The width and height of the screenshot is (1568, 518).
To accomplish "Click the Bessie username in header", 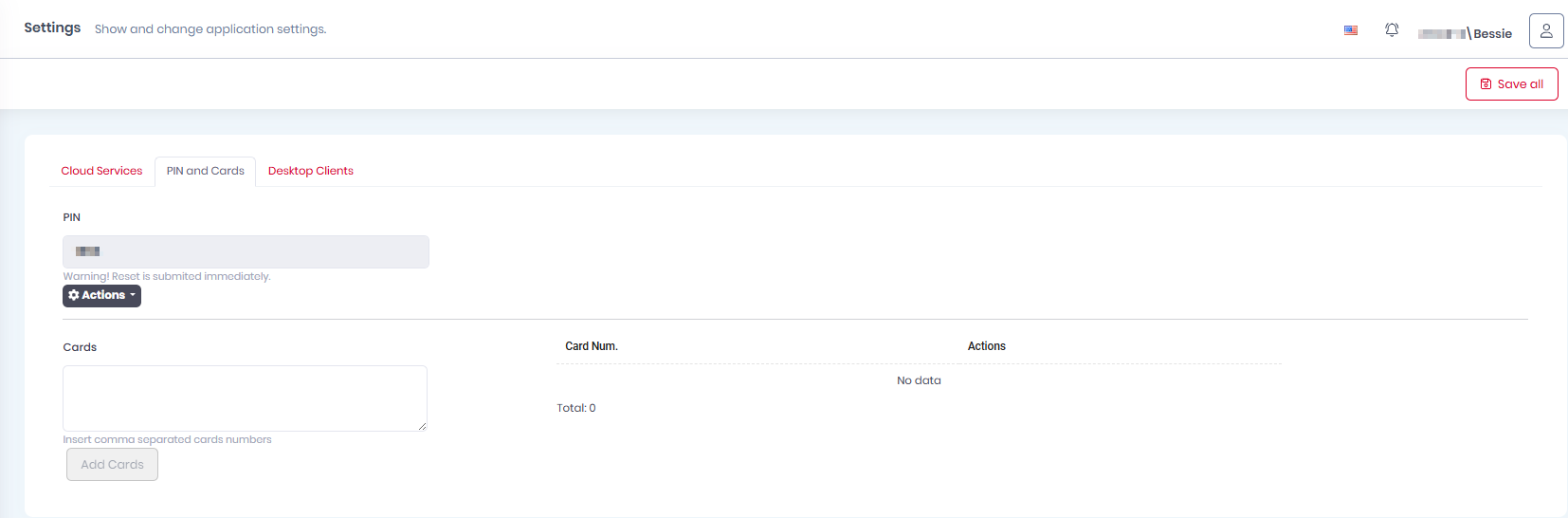I will [x=1492, y=34].
